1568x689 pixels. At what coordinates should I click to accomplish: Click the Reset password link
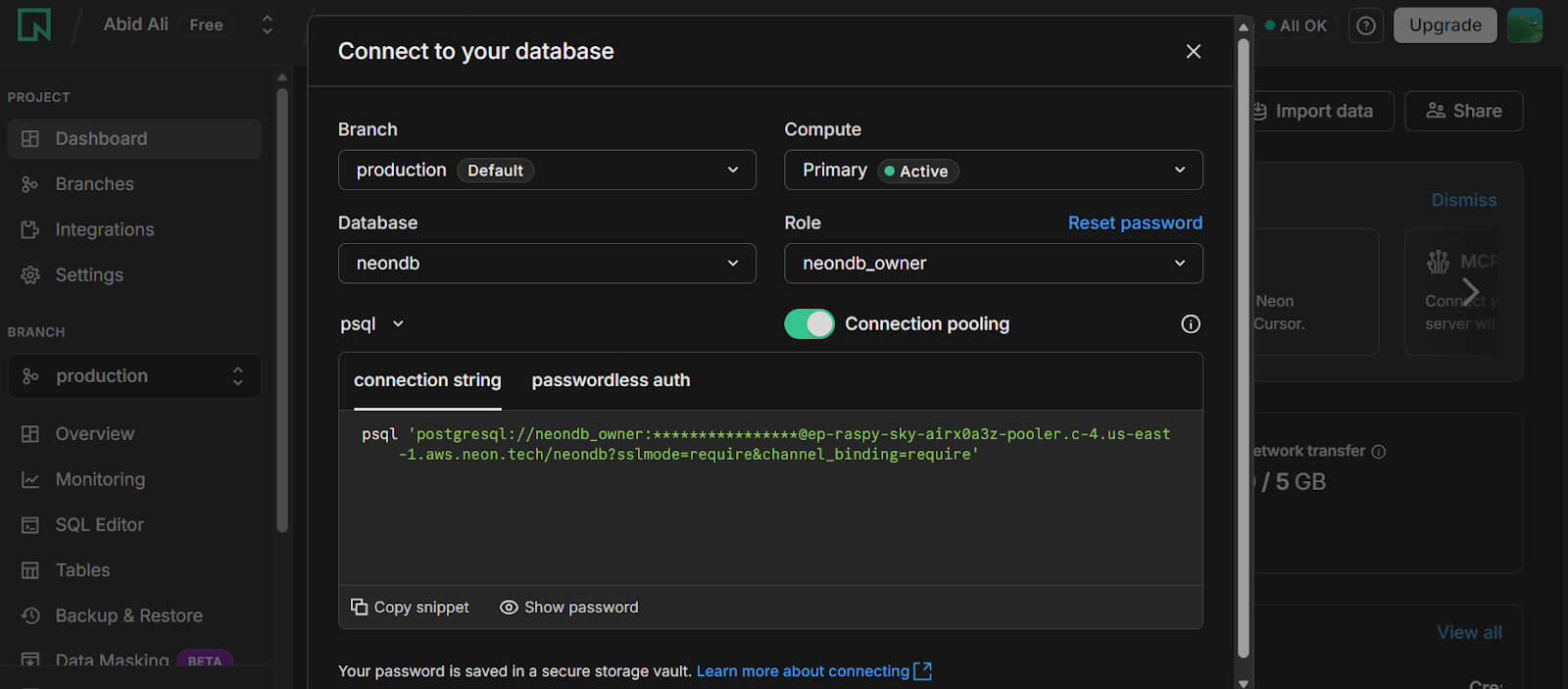(1135, 222)
